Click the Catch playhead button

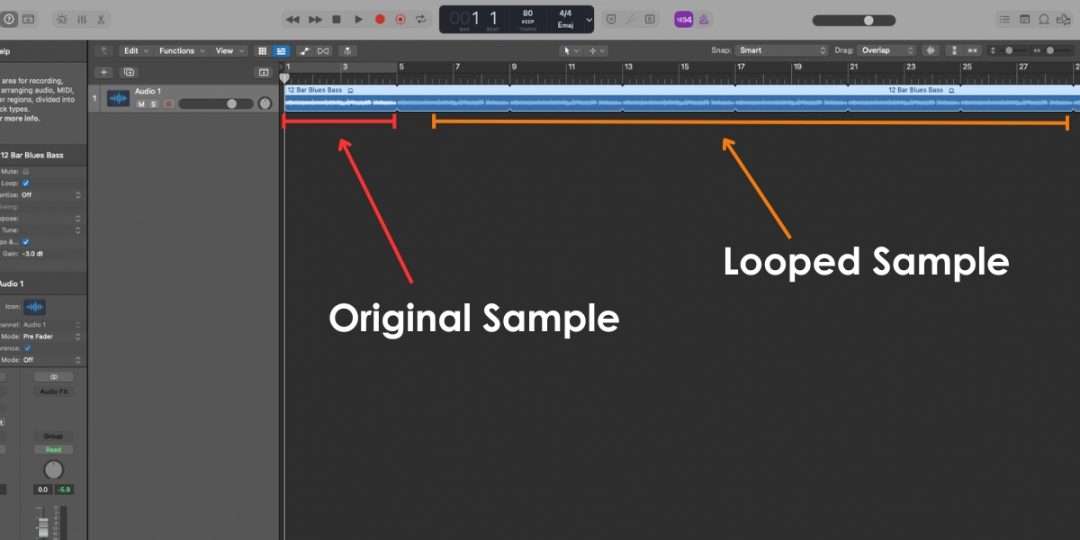tap(348, 50)
